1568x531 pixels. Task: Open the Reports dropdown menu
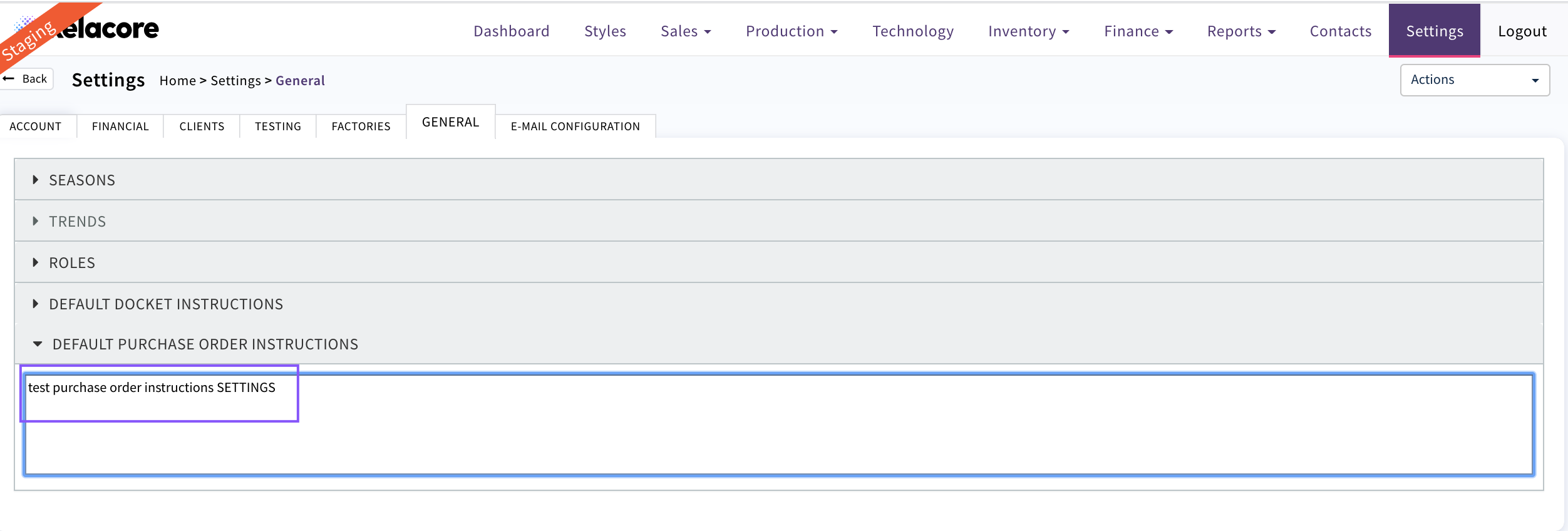tap(1240, 31)
